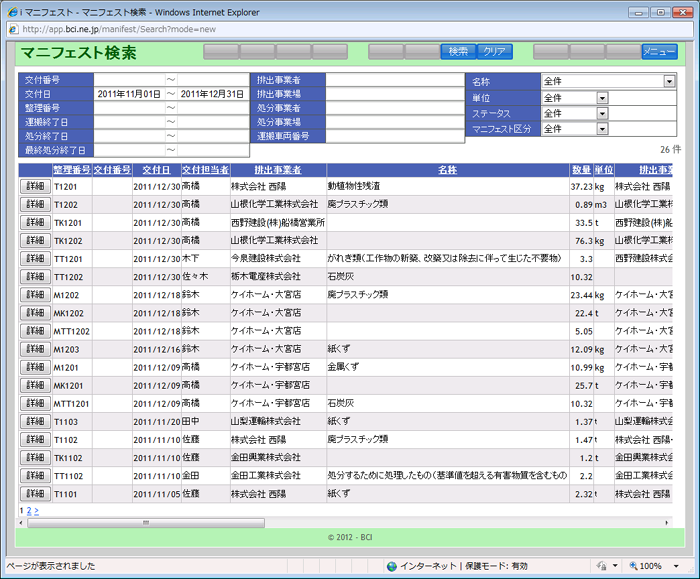Click the クリア clear button

tap(495, 52)
